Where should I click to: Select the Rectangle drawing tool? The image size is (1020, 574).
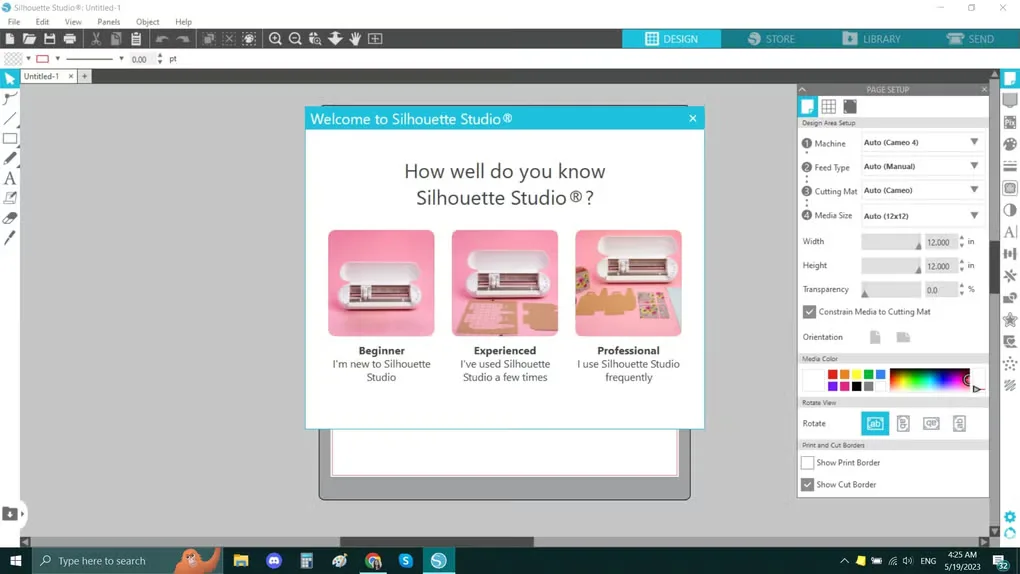tap(10, 139)
